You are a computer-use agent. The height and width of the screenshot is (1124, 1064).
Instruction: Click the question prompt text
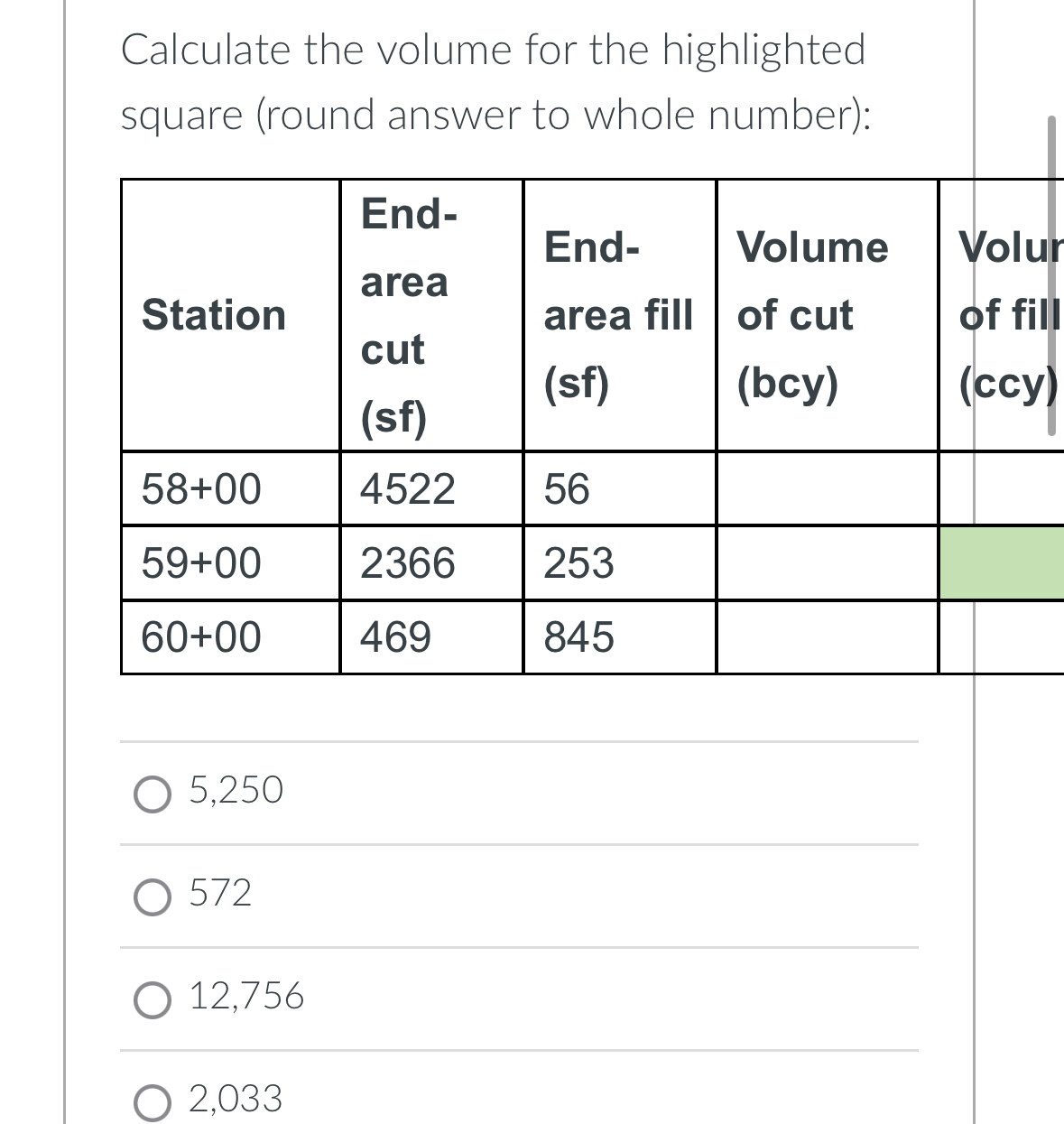coord(495,81)
